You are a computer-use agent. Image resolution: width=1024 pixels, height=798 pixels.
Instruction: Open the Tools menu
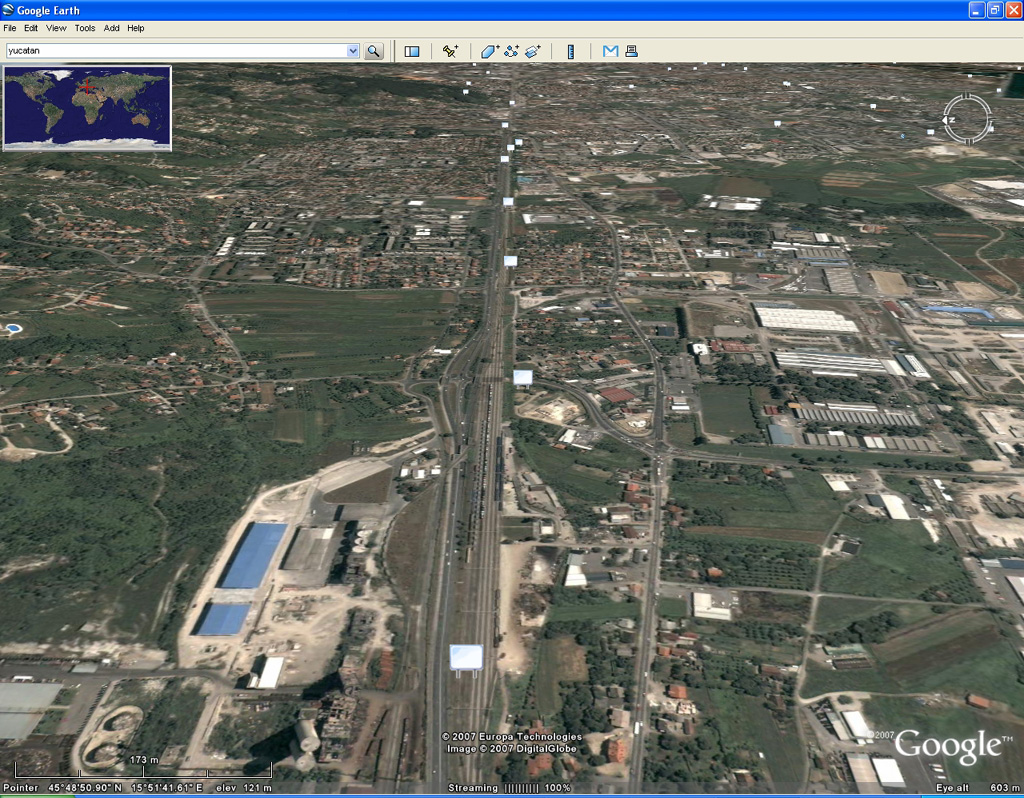(85, 28)
